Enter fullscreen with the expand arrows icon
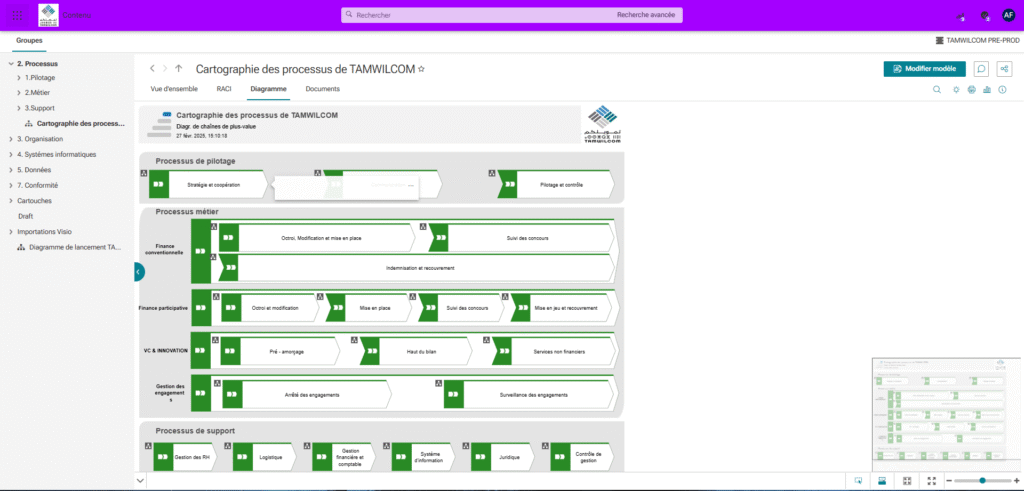This screenshot has height=491, width=1024. tap(932, 481)
